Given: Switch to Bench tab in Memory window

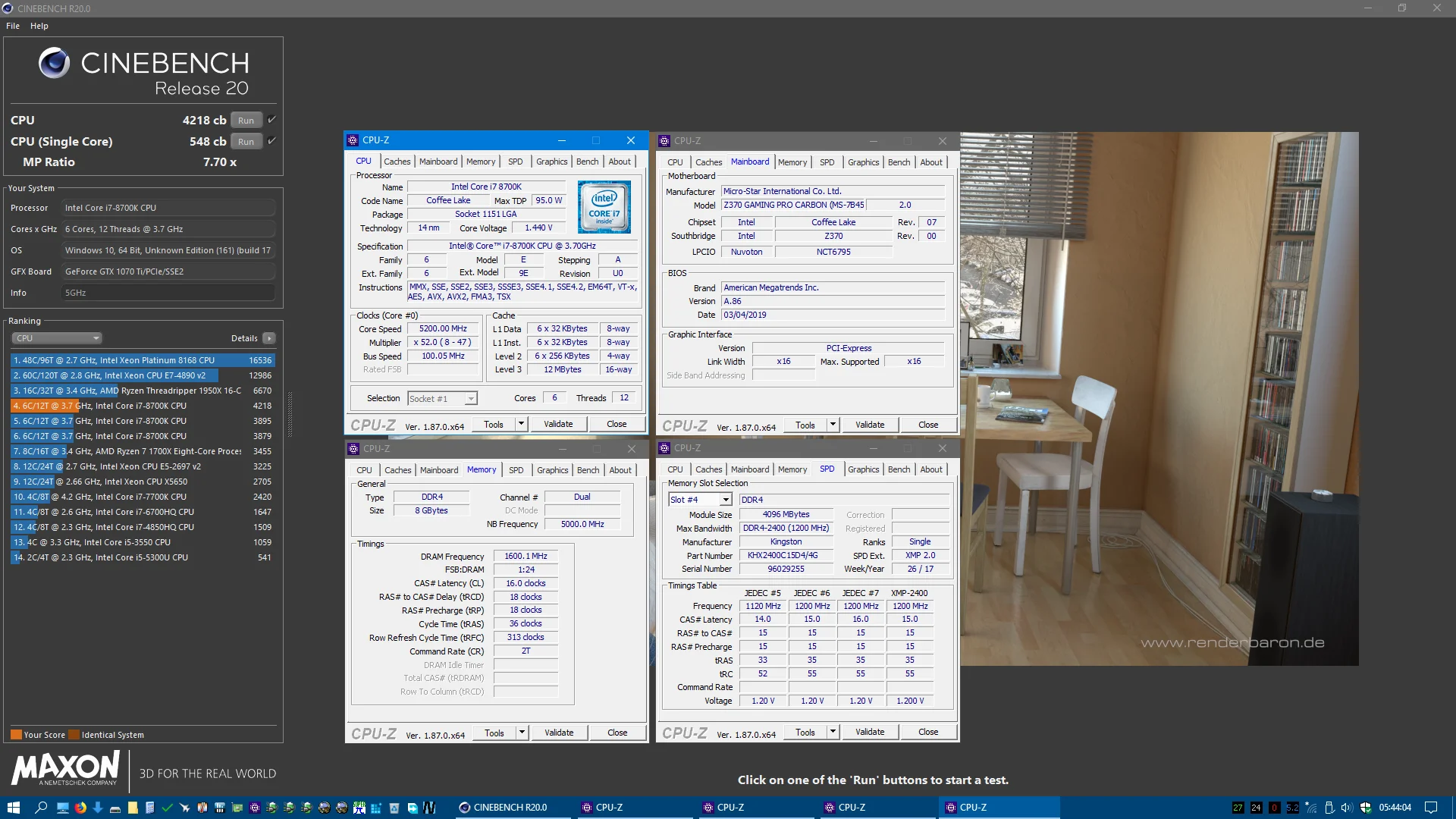Looking at the screenshot, I should (x=588, y=470).
